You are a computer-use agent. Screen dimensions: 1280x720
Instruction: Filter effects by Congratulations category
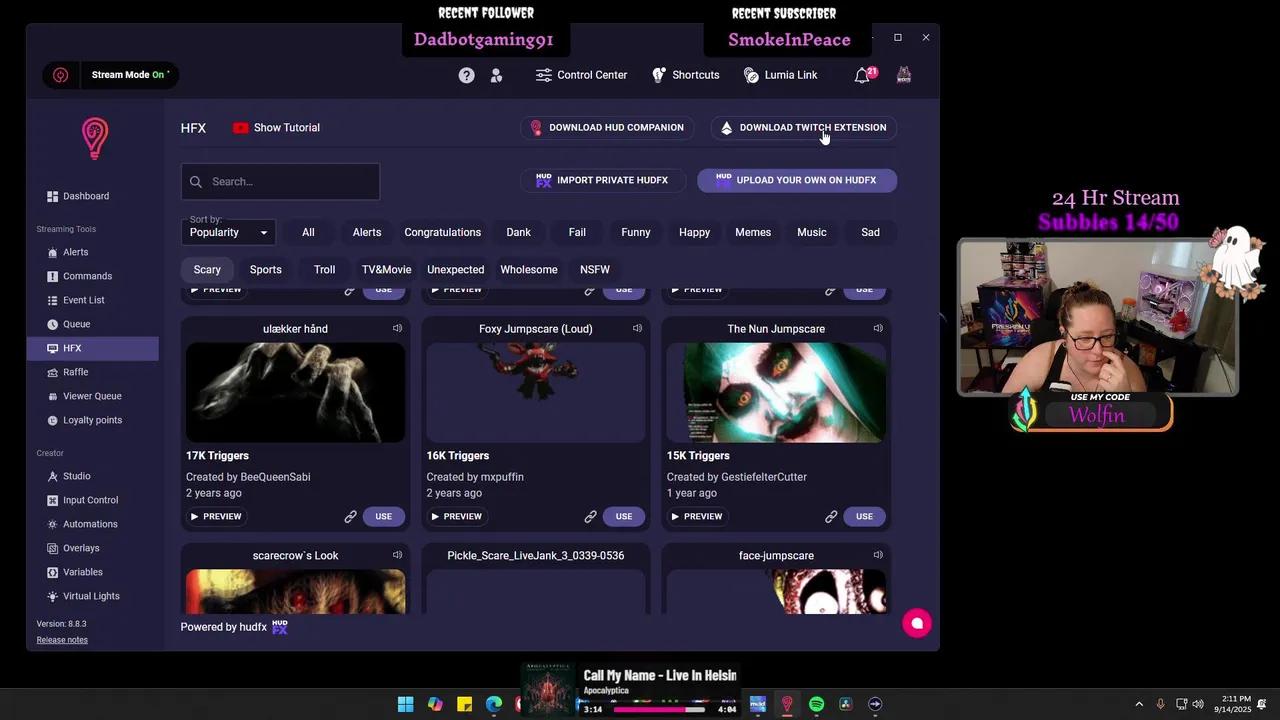point(442,232)
